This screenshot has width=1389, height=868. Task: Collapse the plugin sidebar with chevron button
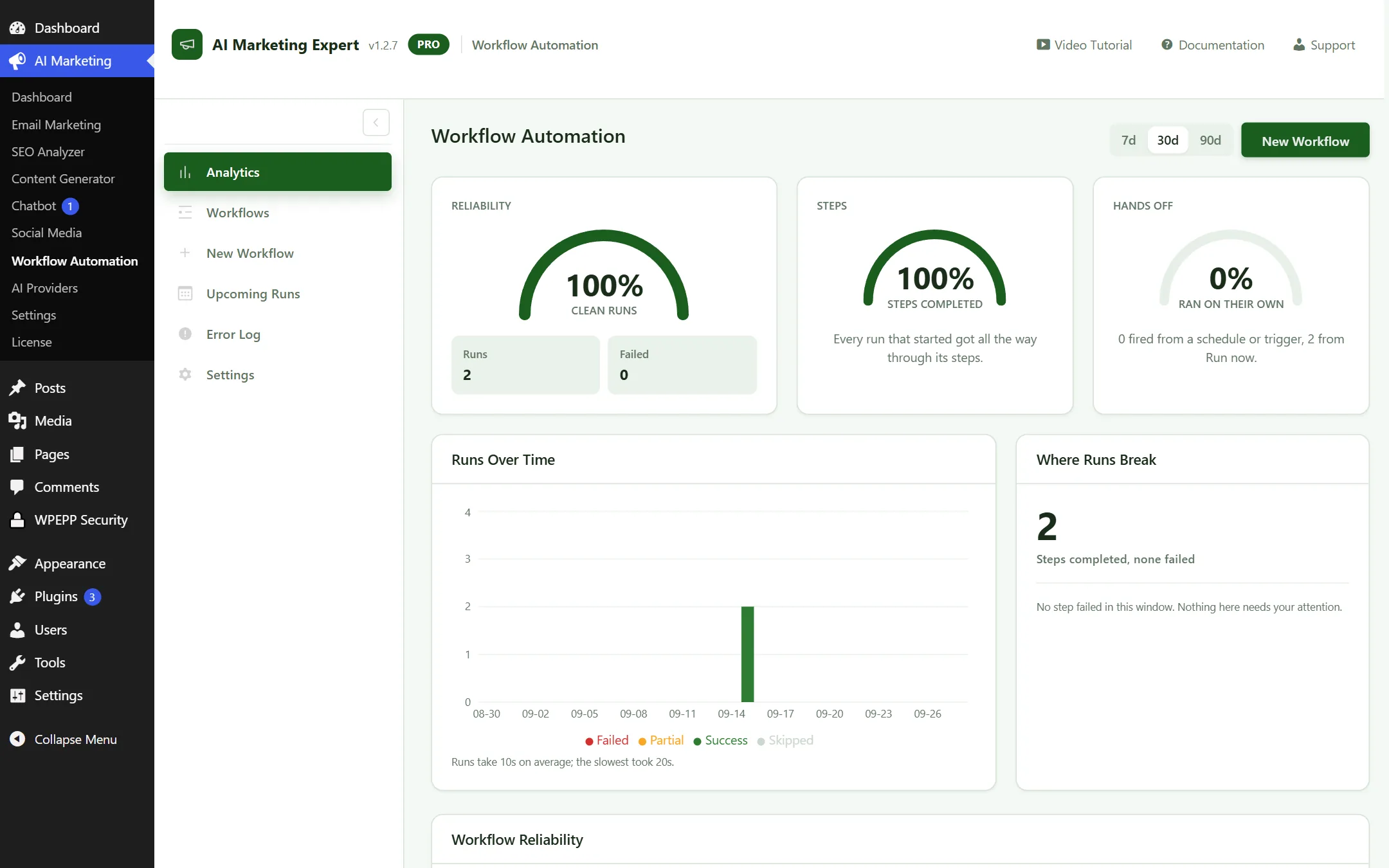coord(376,122)
